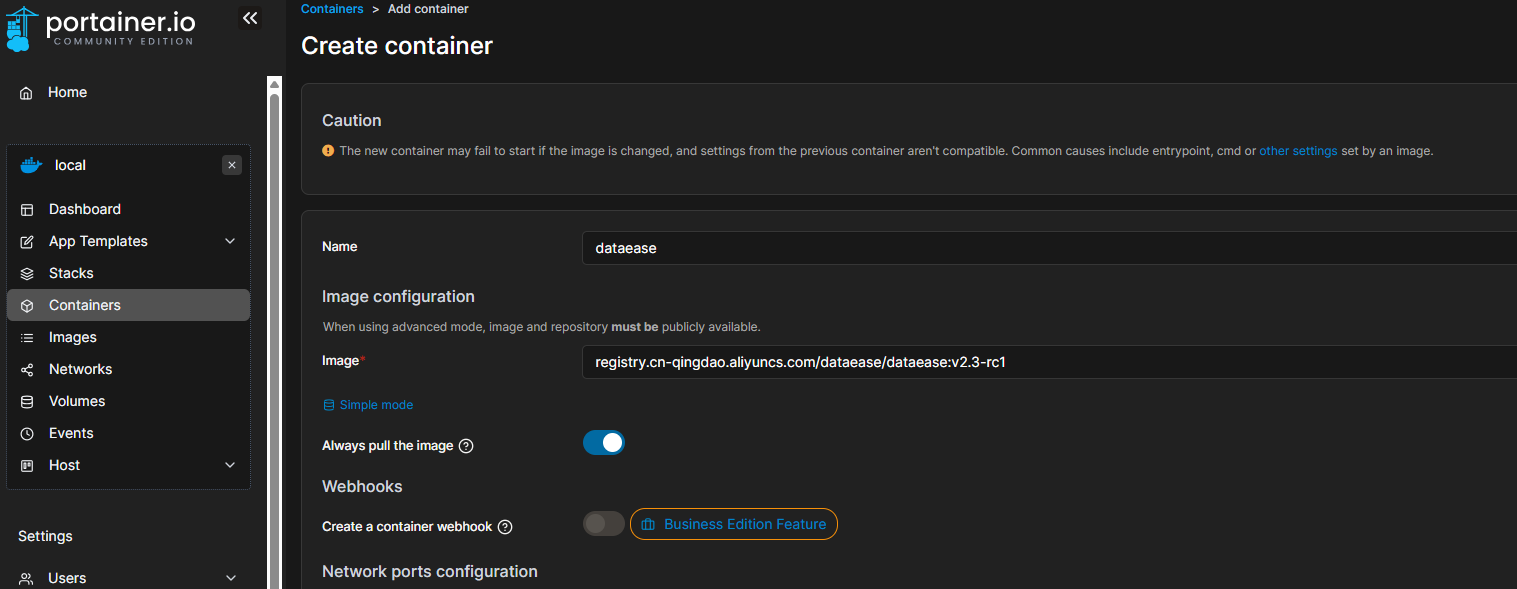Expand the Host submenu chevron
This screenshot has width=1517, height=589.
point(230,465)
